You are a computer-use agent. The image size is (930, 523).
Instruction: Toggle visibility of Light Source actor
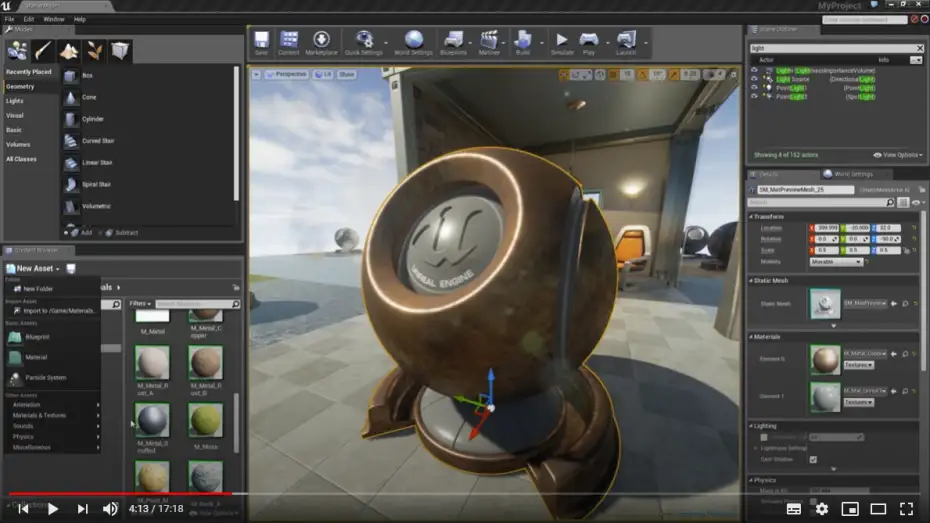click(754, 79)
